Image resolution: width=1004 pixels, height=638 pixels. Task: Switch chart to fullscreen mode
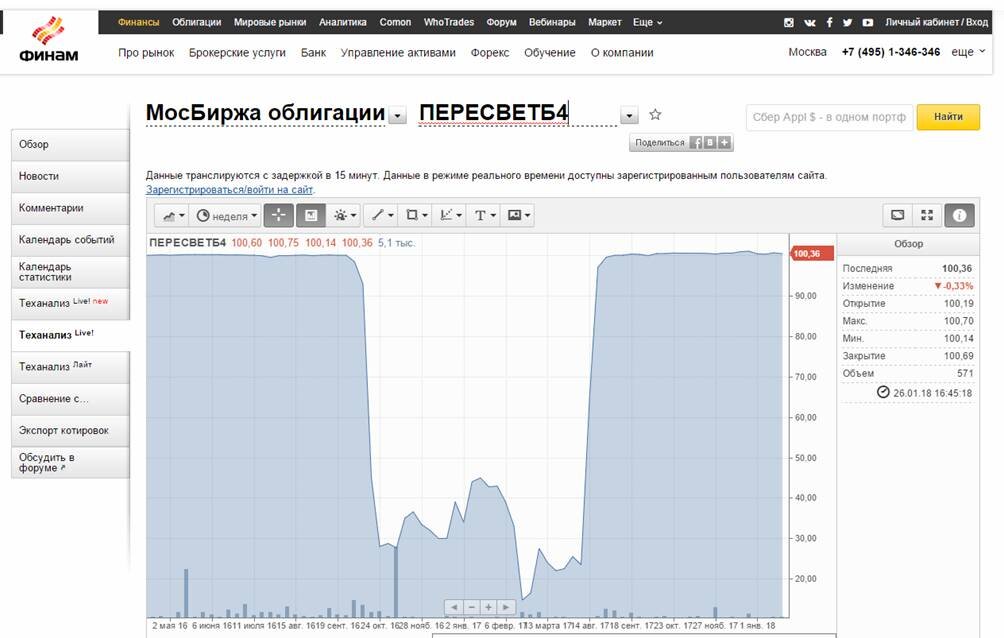click(927, 215)
